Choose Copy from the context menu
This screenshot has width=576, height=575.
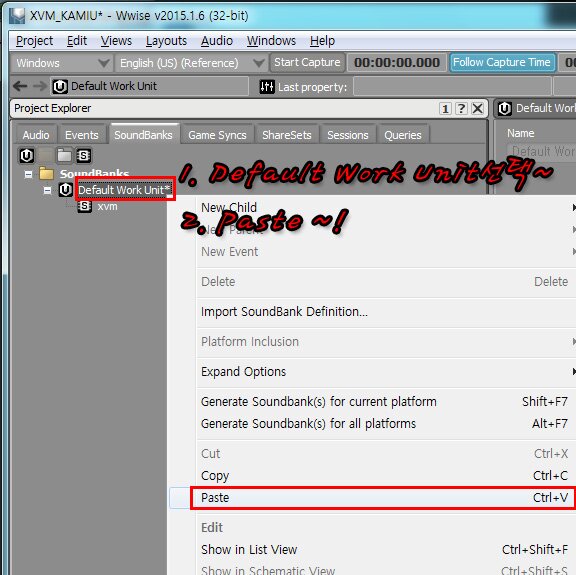click(386, 476)
